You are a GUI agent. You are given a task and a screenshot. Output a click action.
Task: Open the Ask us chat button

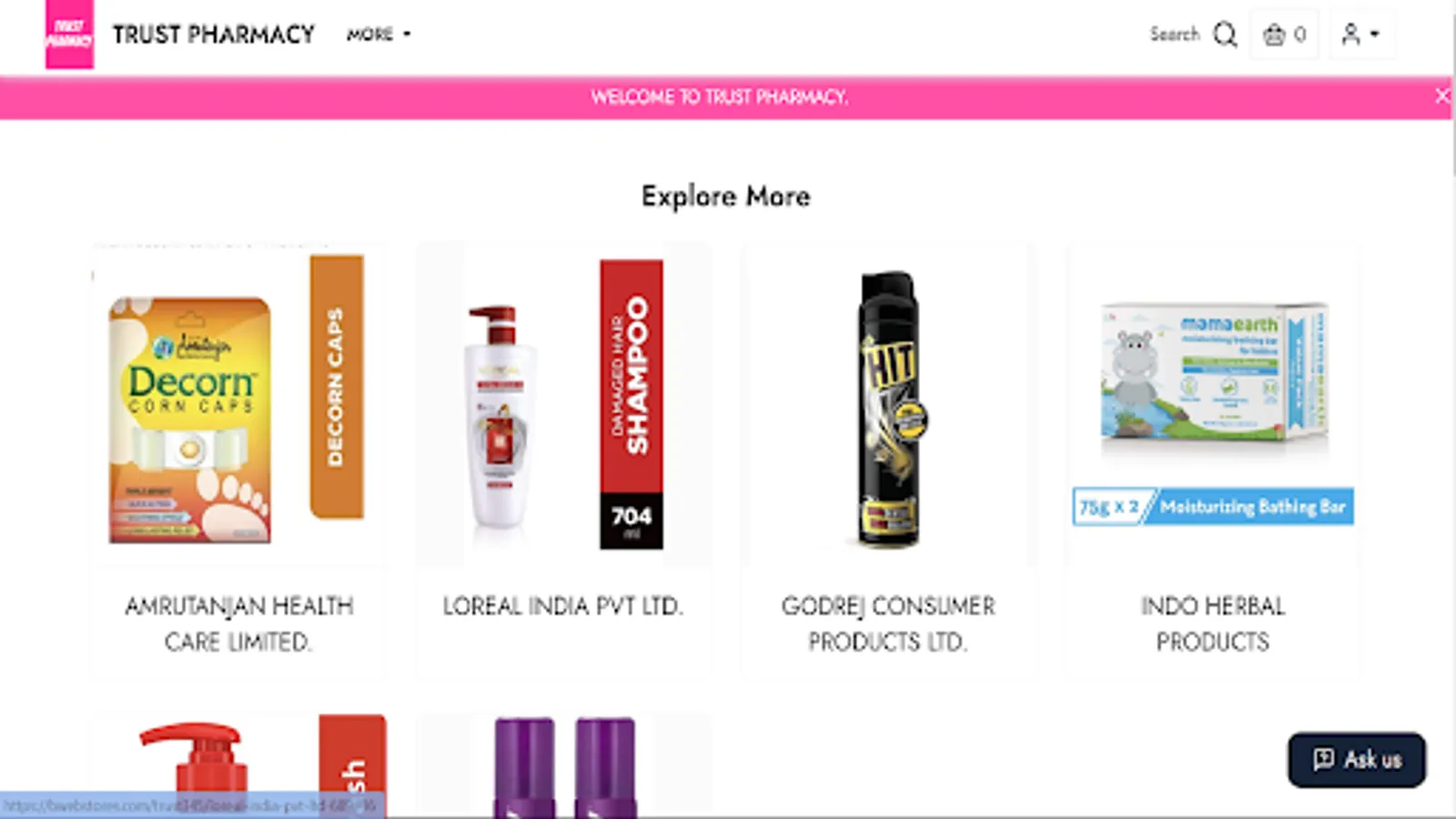click(x=1357, y=760)
